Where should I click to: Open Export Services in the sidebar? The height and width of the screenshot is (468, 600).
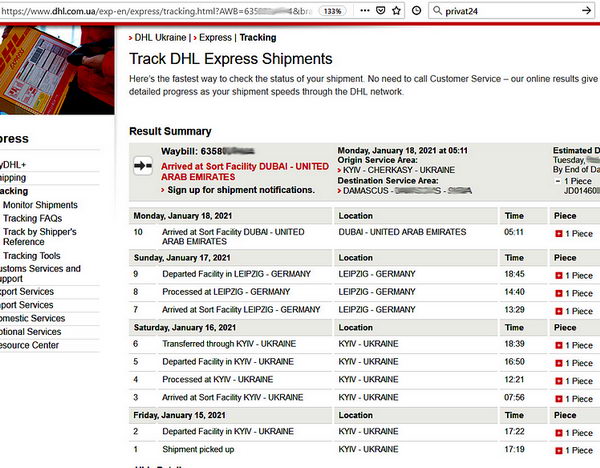[27, 291]
